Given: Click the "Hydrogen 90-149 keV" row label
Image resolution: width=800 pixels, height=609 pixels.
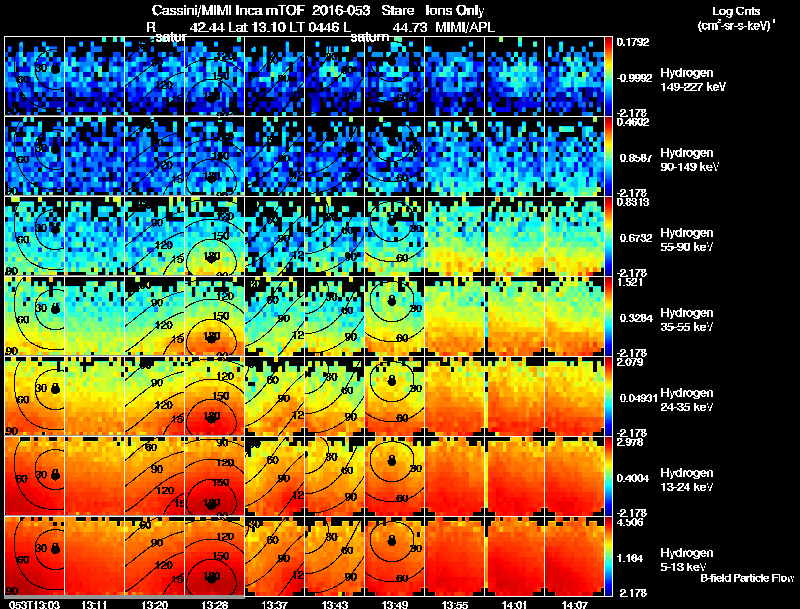Looking at the screenshot, I should 689,160.
